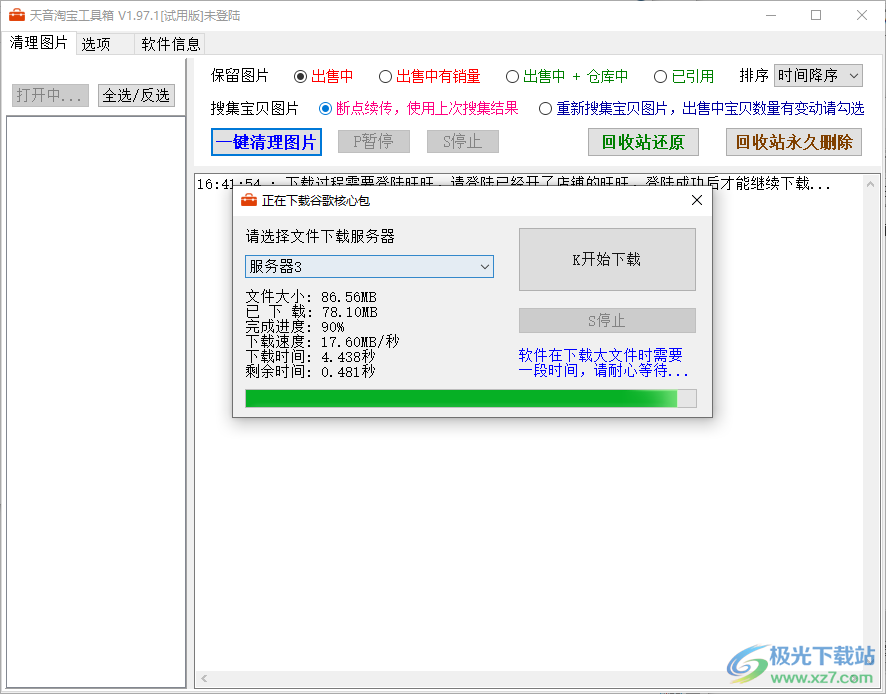
Task: Minimize the main window
Action: [771, 15]
